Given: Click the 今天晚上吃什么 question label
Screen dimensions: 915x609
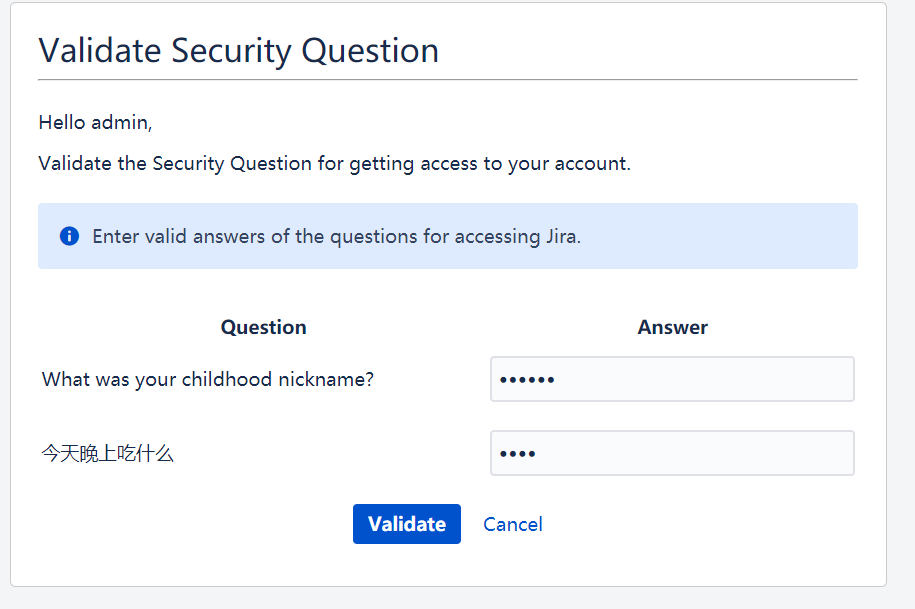Looking at the screenshot, I should pyautogui.click(x=107, y=453).
